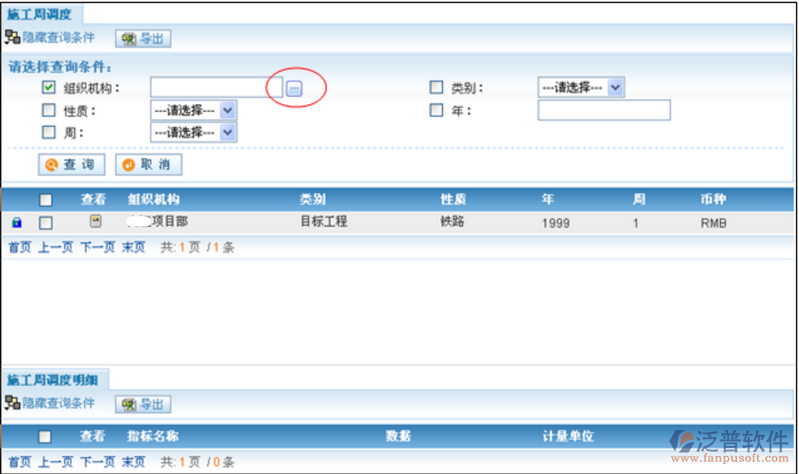Click the 组织机构 column header
Viewport: 799px width, 474px height.
tap(153, 199)
